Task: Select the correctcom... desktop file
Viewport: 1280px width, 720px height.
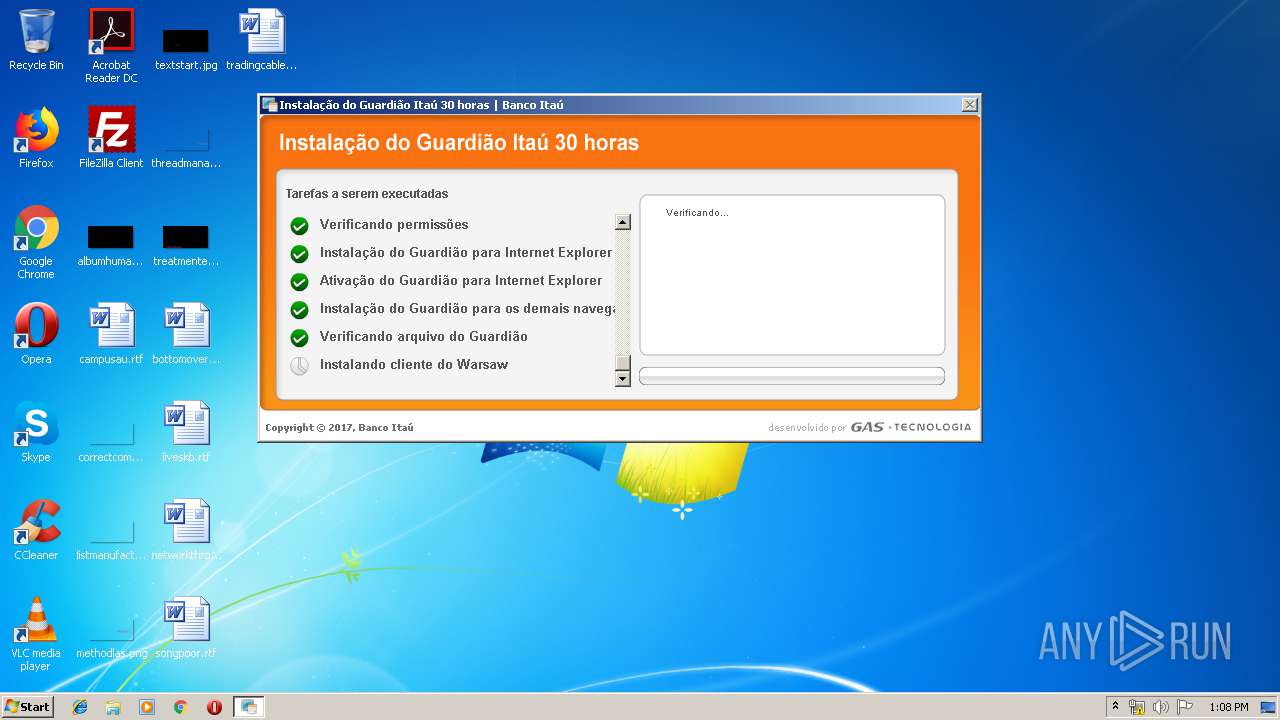Action: [111, 440]
